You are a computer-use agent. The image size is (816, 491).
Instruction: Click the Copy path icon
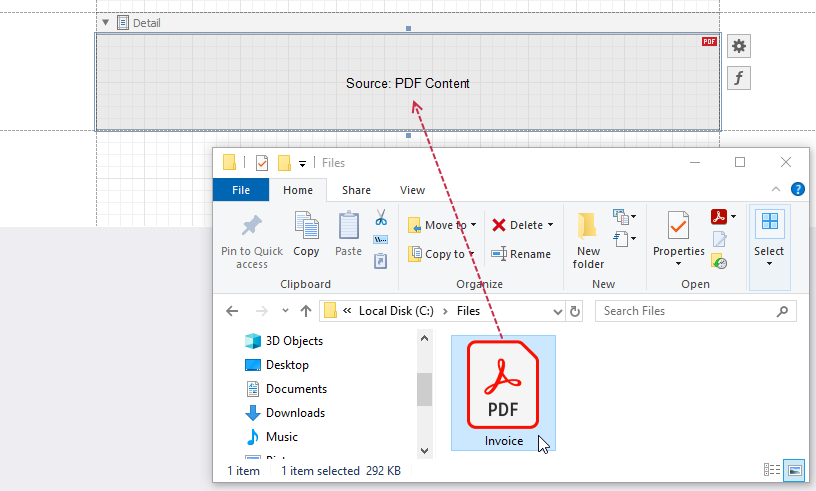pos(380,240)
